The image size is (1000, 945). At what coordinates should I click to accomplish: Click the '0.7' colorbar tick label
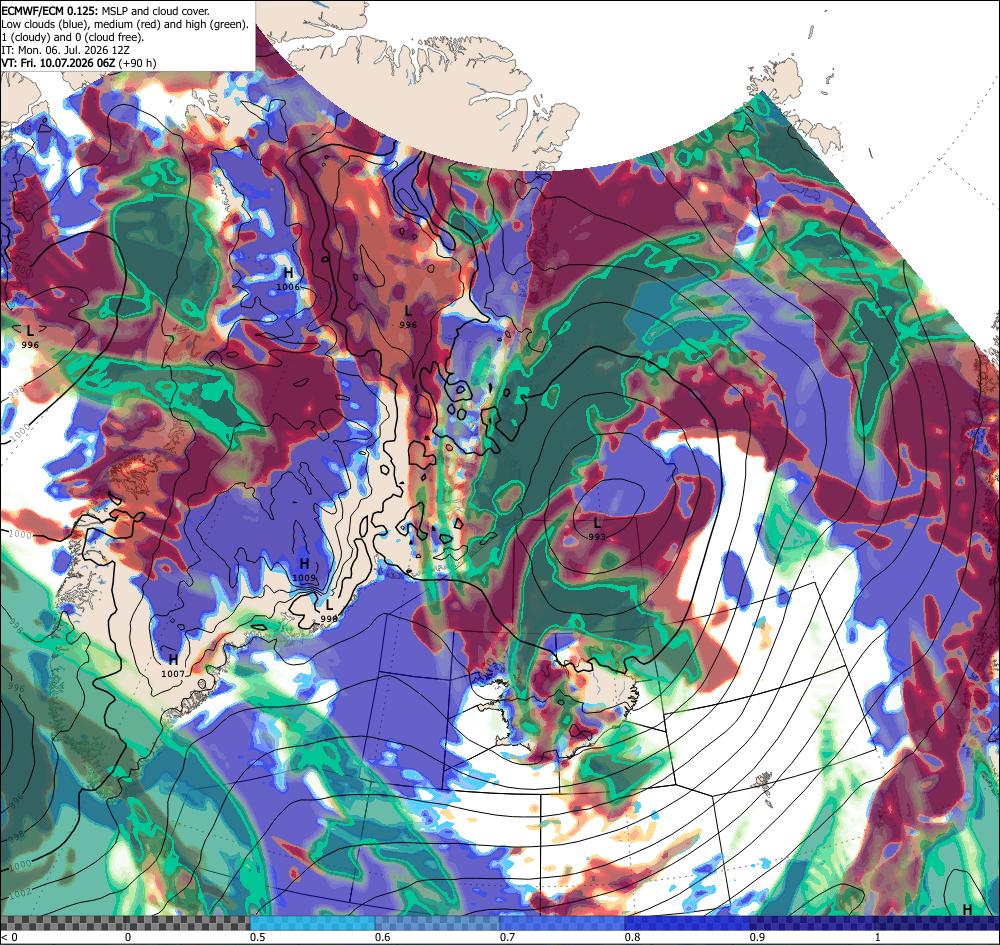point(508,937)
